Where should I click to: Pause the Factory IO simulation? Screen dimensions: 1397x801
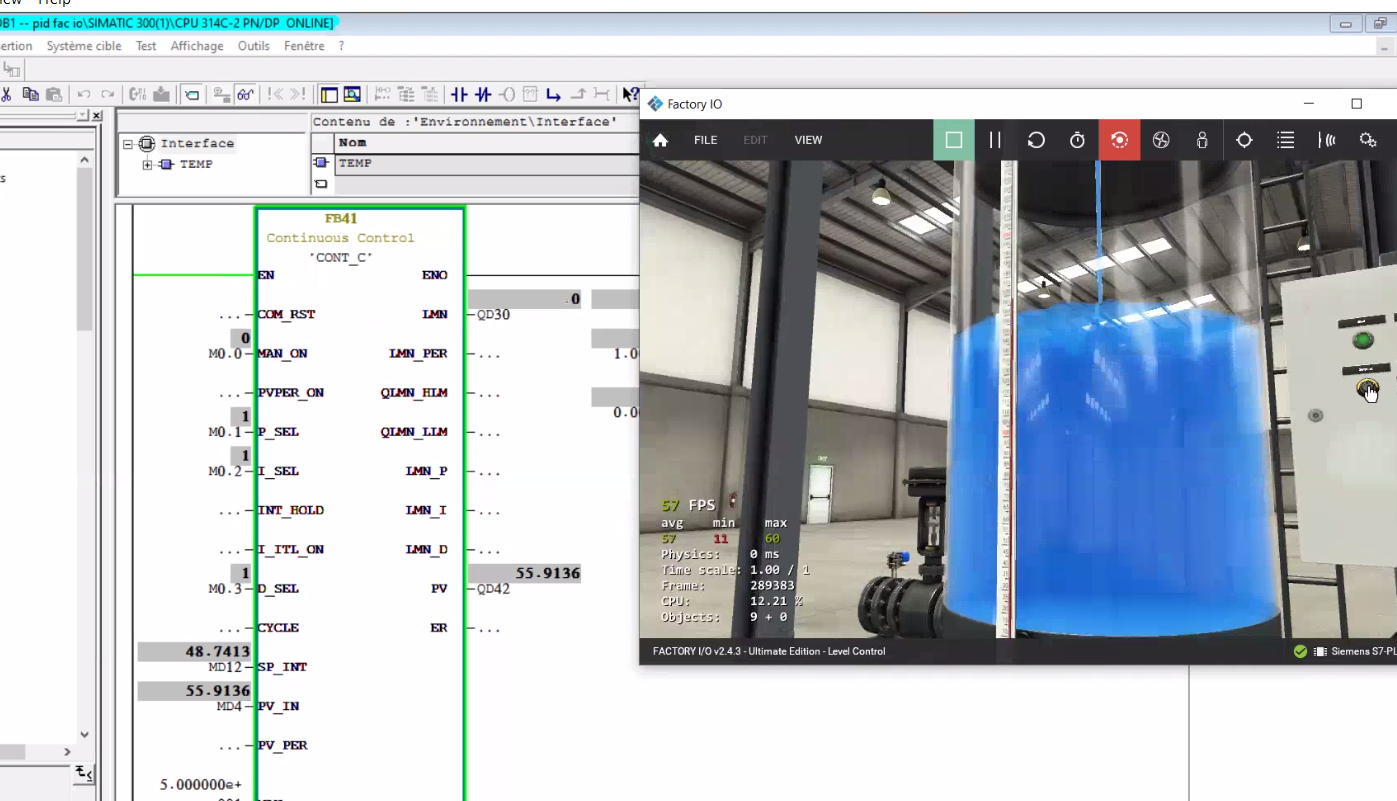(x=995, y=140)
